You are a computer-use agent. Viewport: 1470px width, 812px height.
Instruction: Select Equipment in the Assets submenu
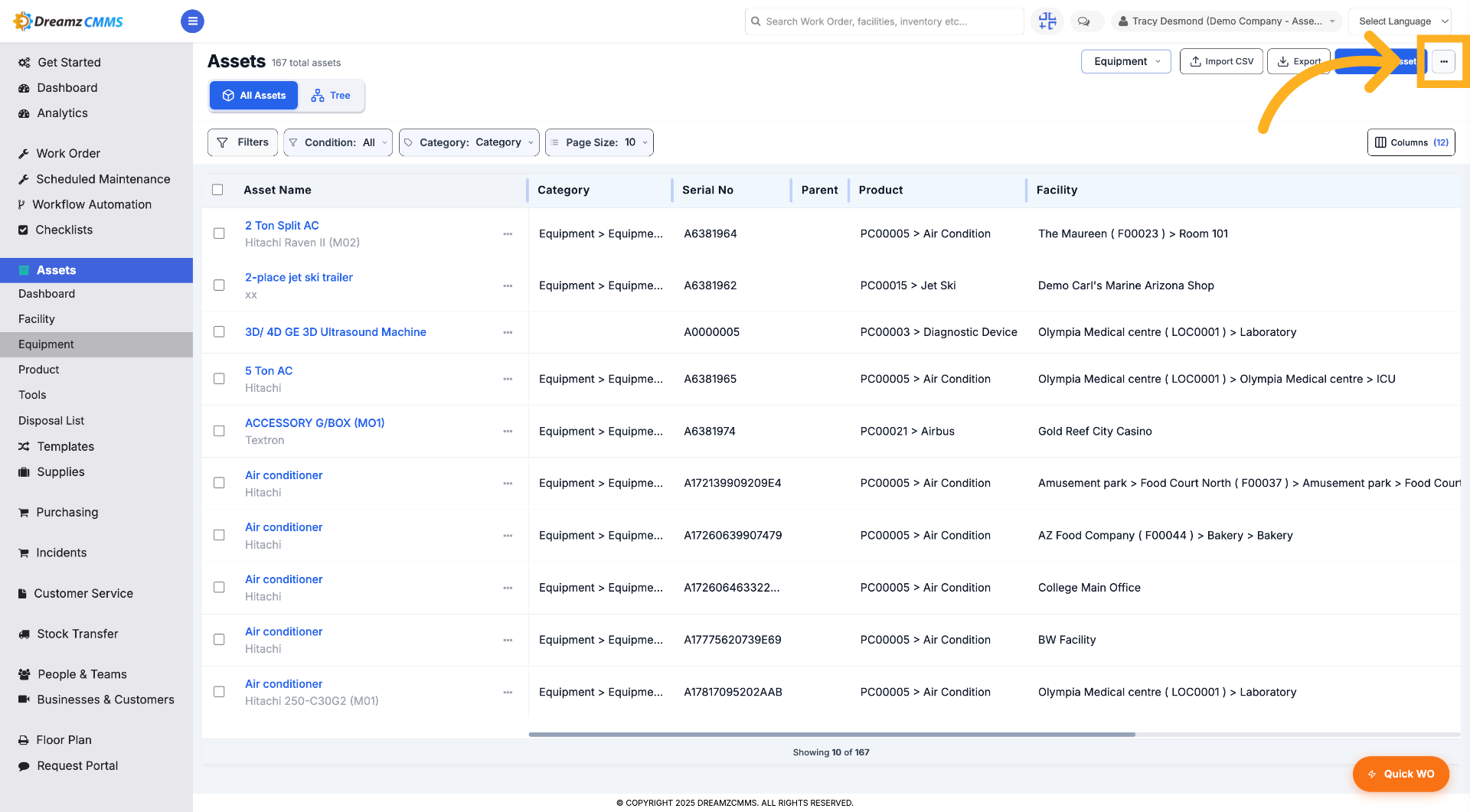coord(96,344)
